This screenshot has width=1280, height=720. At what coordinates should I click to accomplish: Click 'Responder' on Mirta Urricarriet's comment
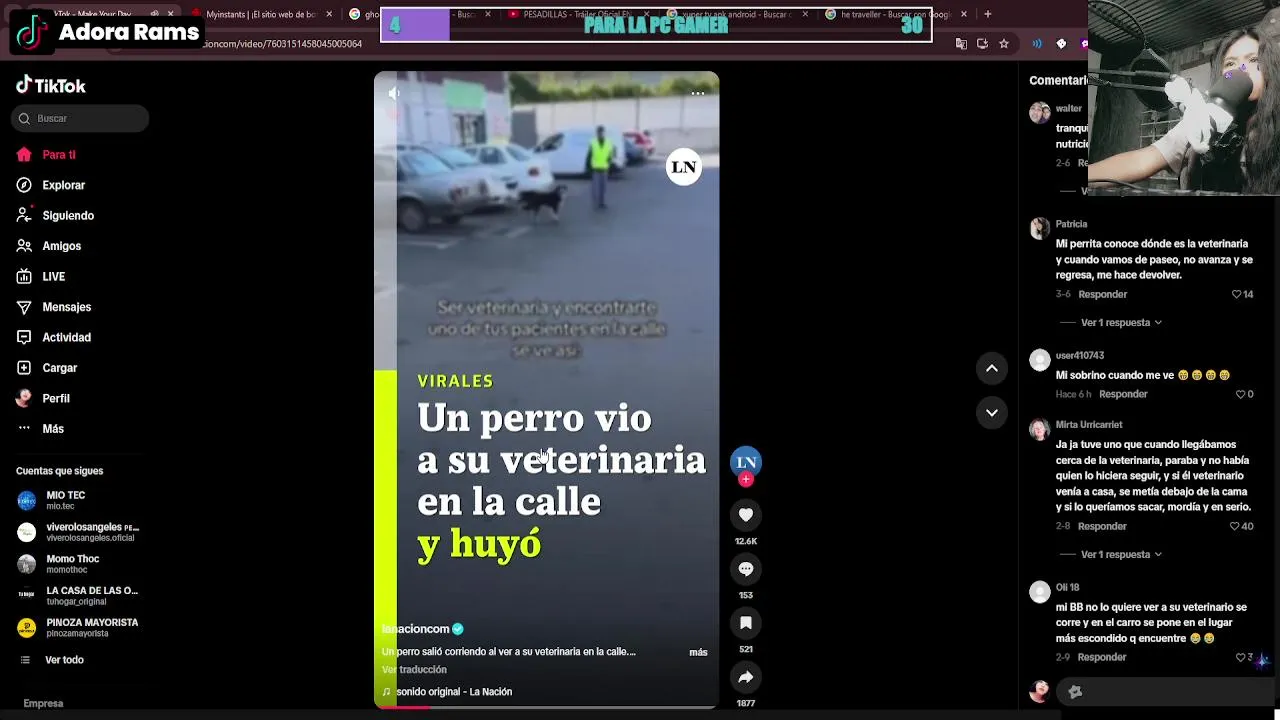pyautogui.click(x=1102, y=526)
